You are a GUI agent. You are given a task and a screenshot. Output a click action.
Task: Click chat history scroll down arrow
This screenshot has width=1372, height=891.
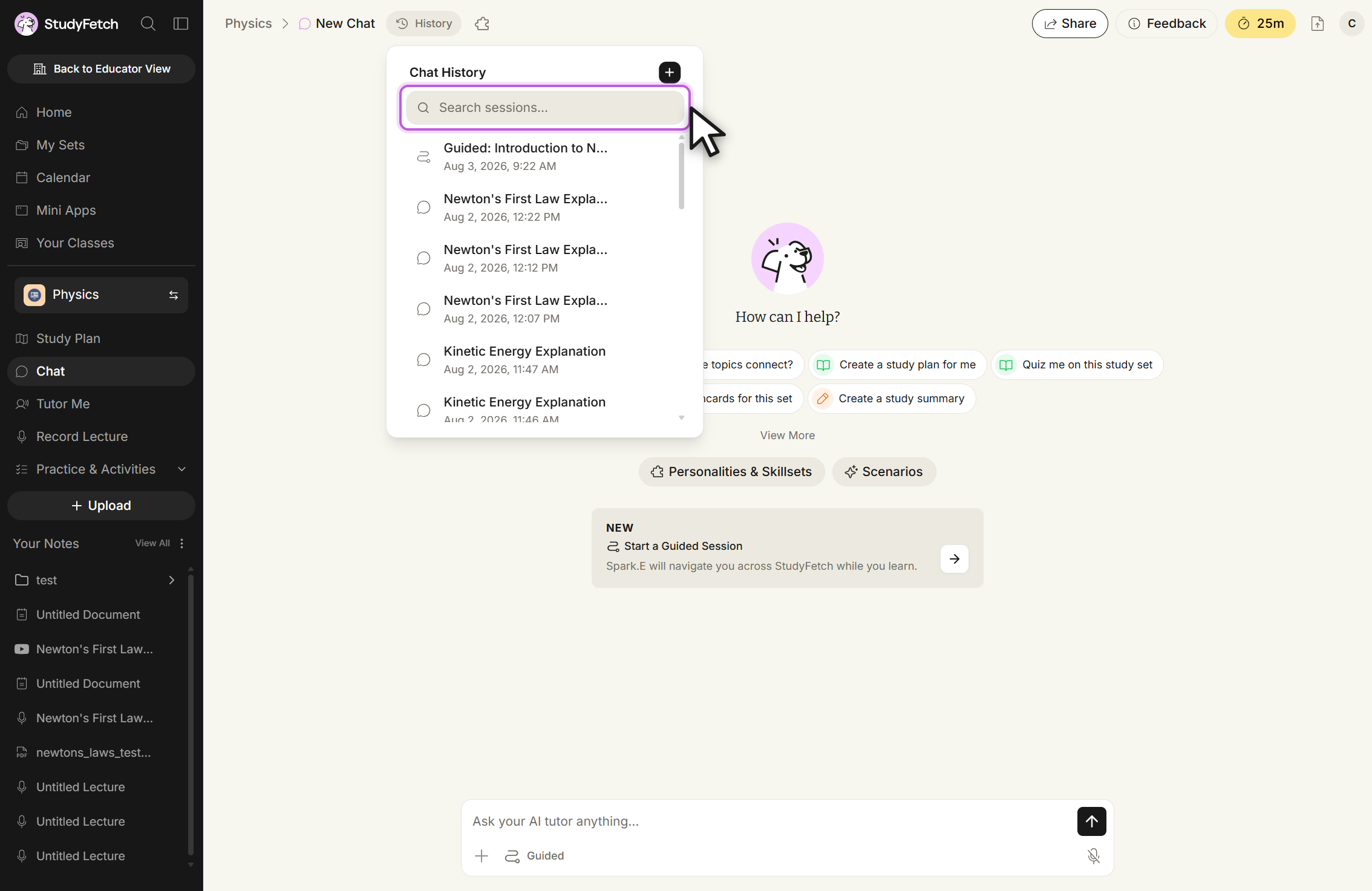click(x=682, y=418)
